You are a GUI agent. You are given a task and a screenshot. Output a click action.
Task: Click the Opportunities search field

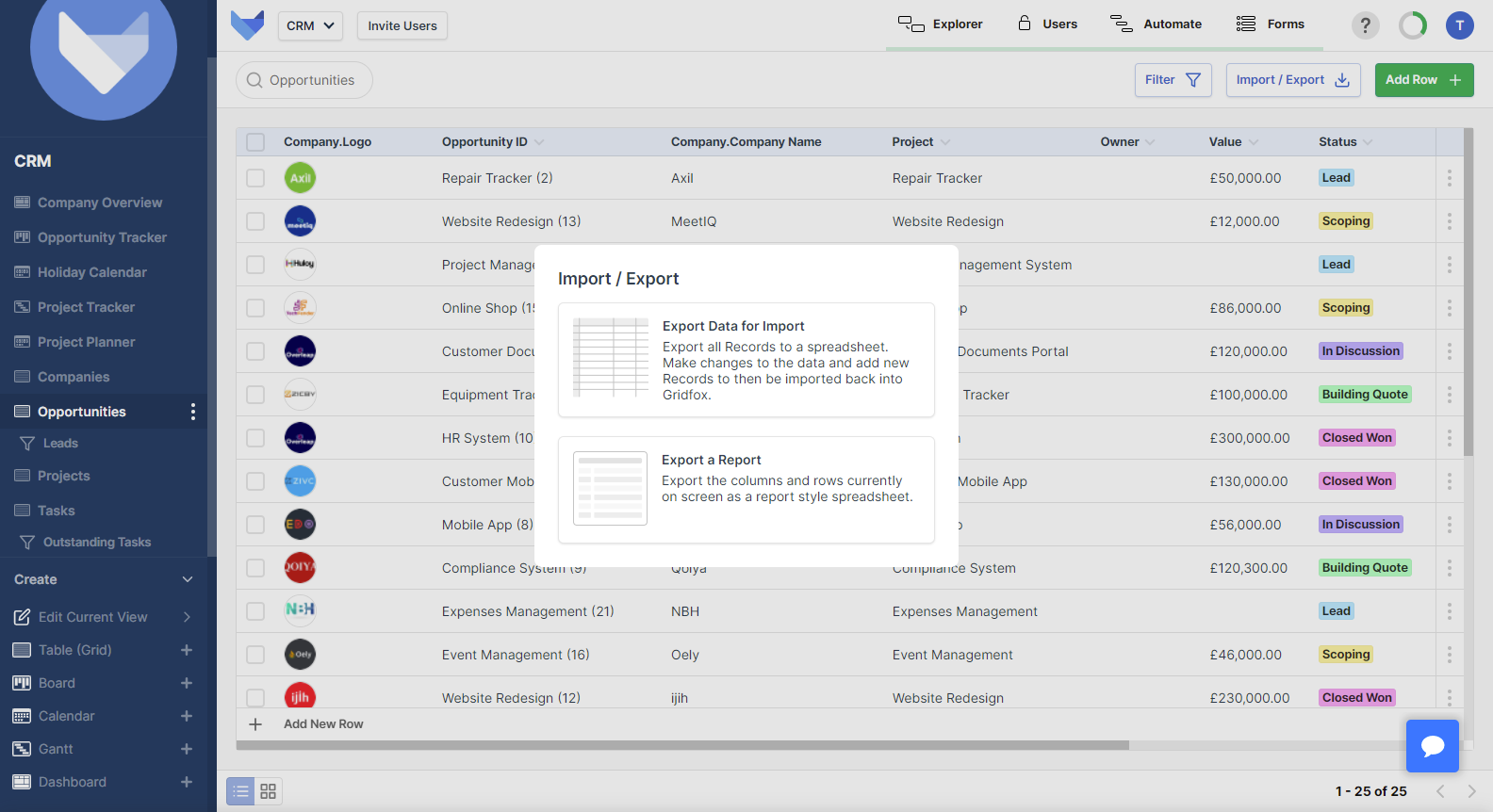tap(304, 80)
